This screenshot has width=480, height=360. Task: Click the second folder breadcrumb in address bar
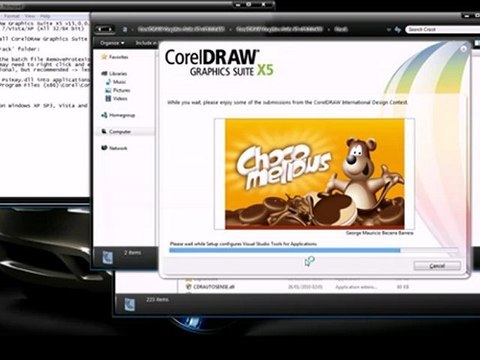tap(279, 29)
